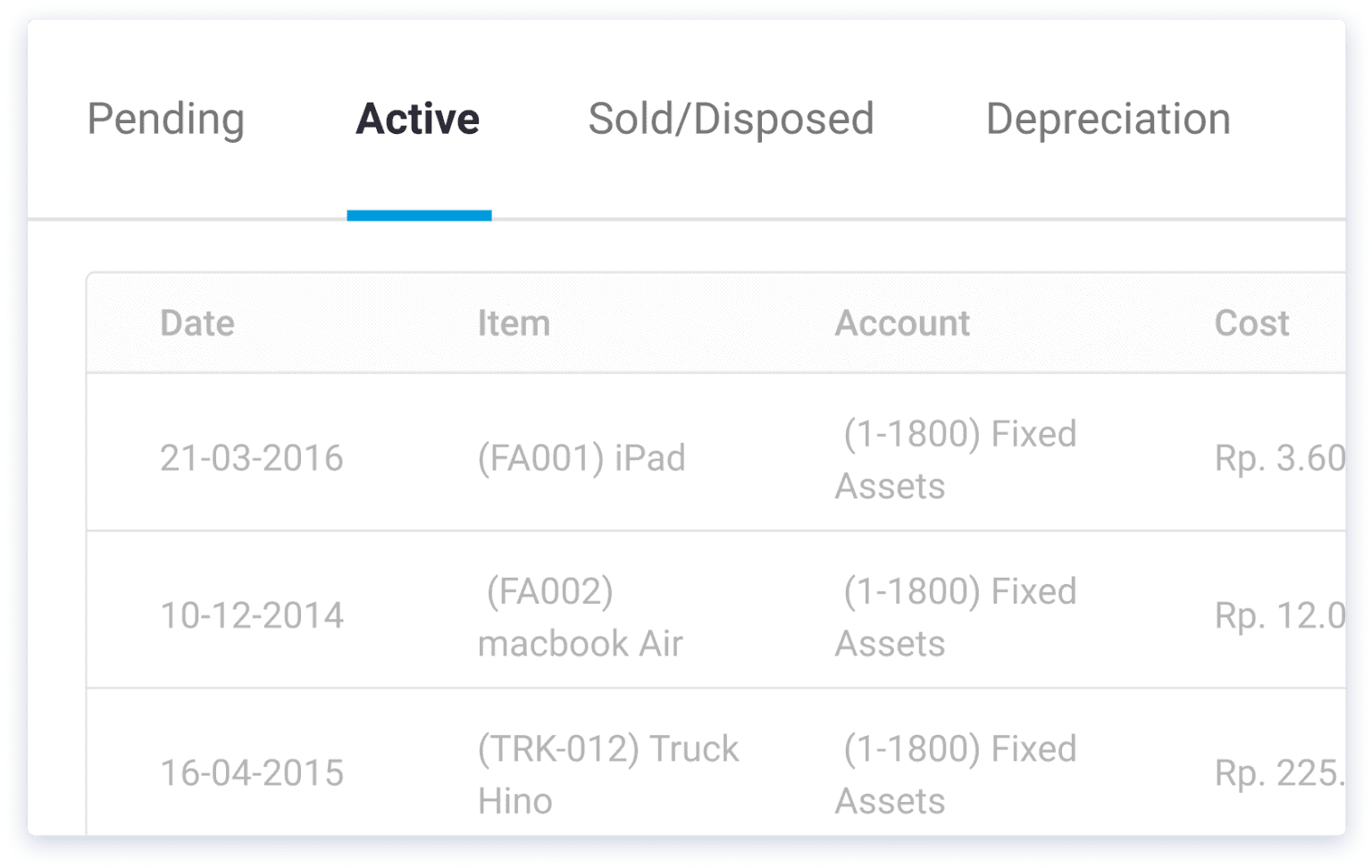
Task: Sort by the Cost column header
Action: 1251,323
